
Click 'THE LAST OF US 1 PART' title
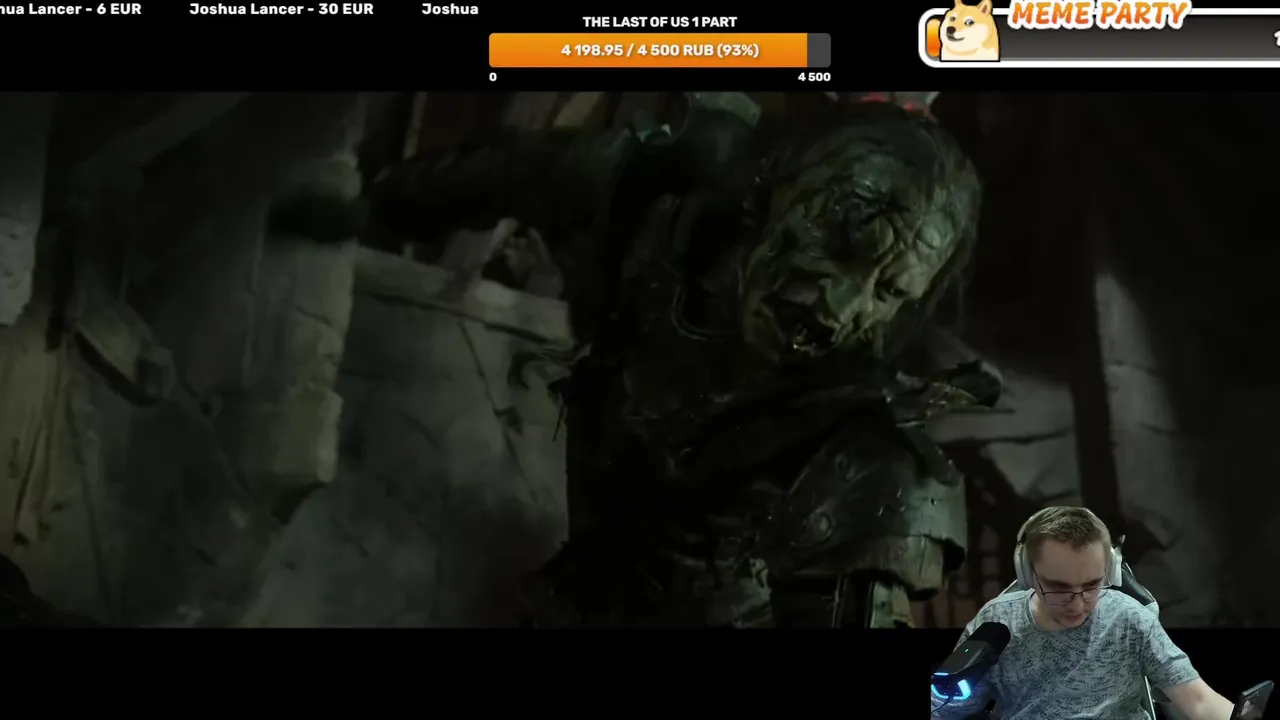point(660,22)
